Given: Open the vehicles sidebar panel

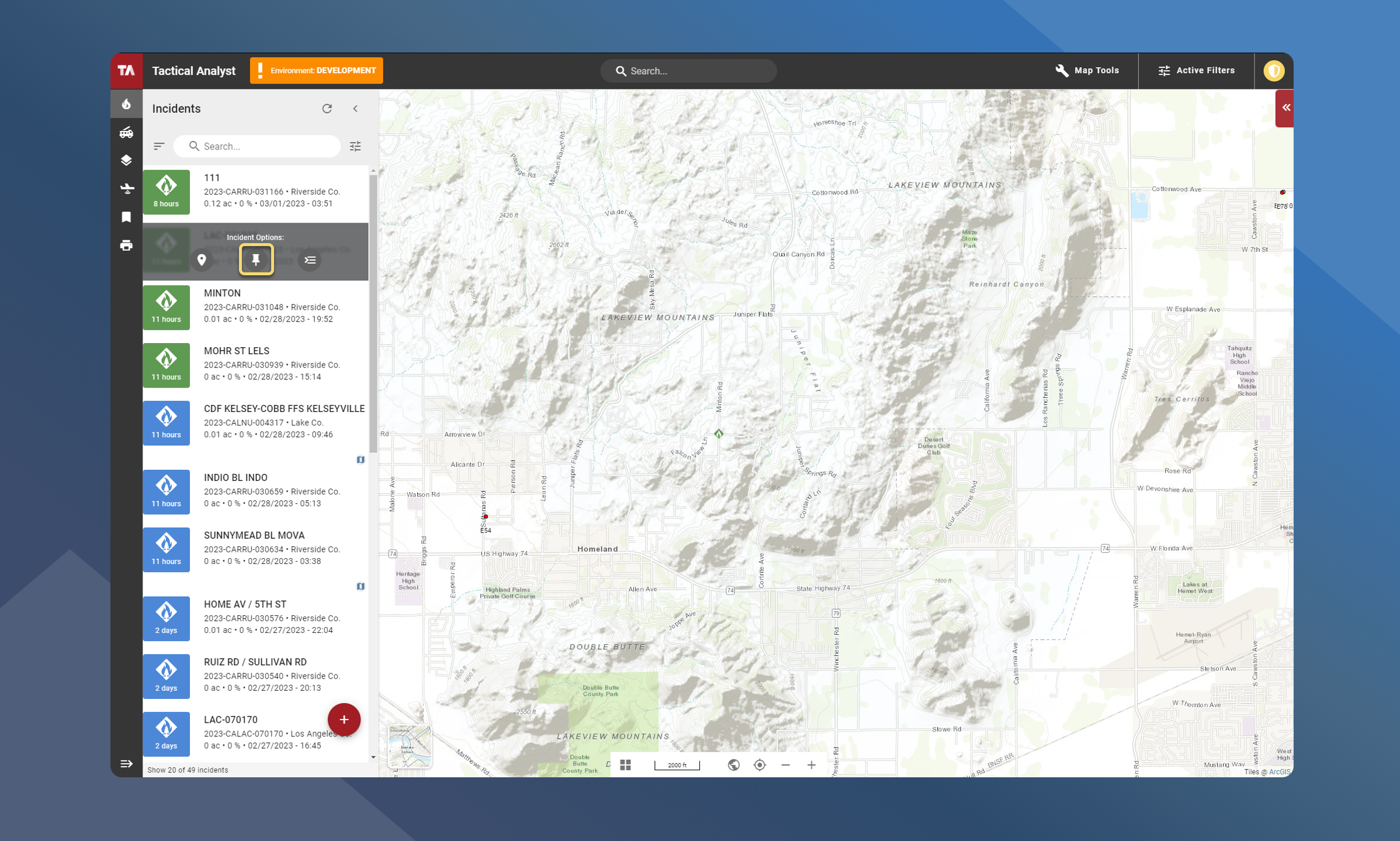Looking at the screenshot, I should 126,133.
